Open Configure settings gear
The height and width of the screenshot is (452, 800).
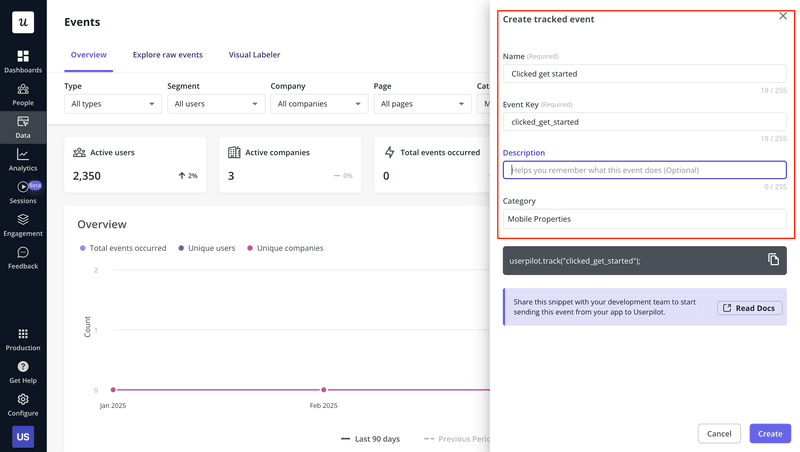pyautogui.click(x=23, y=399)
